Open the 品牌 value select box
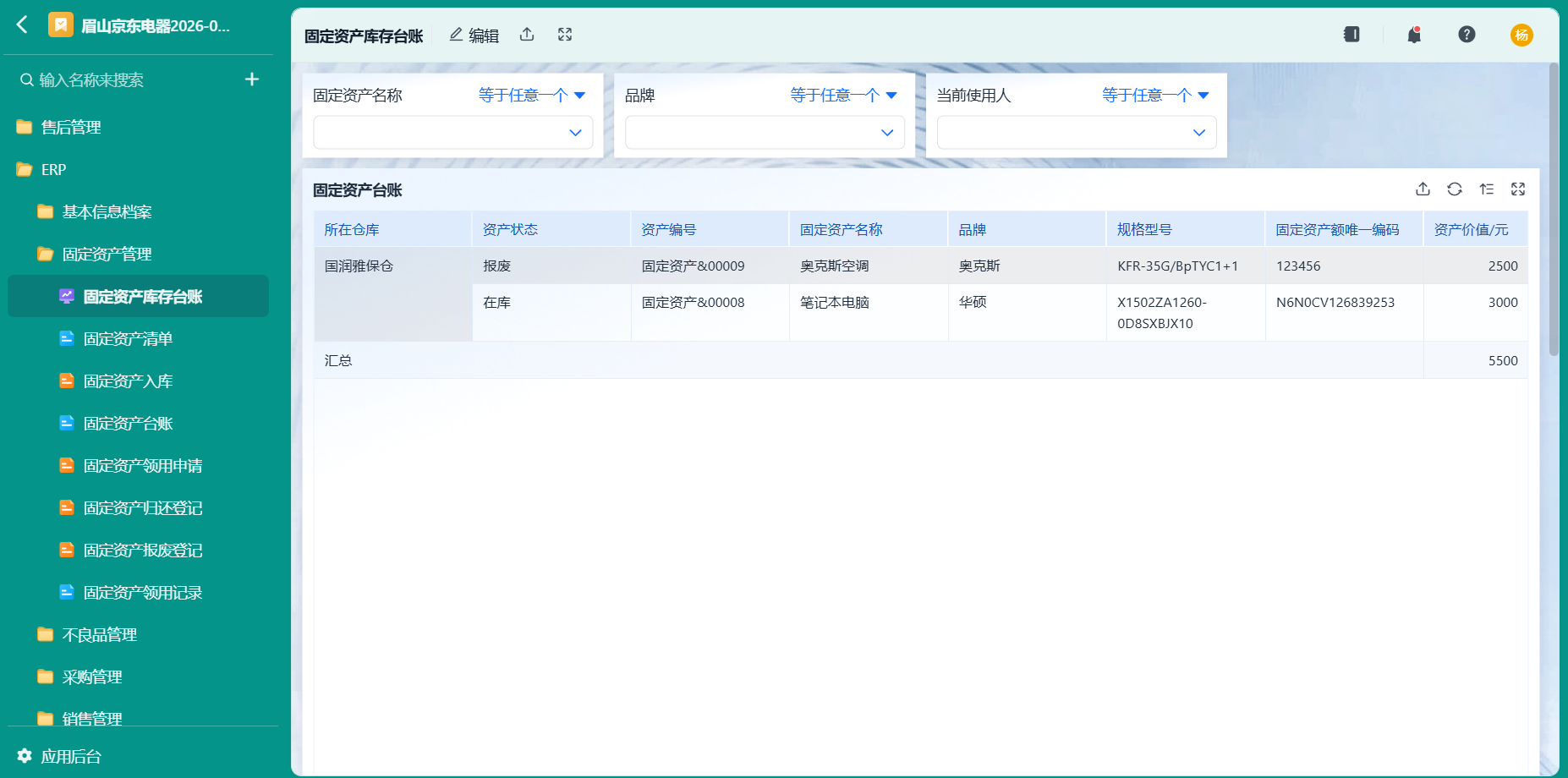The image size is (1568, 778). [x=765, y=133]
